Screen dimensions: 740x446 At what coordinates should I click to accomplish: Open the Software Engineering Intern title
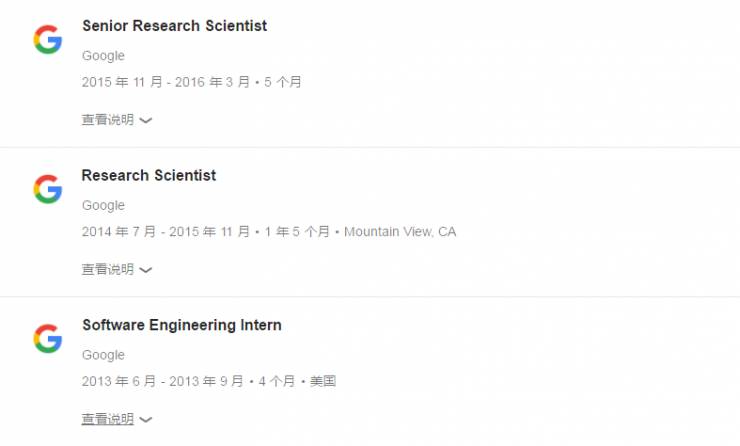tap(182, 325)
